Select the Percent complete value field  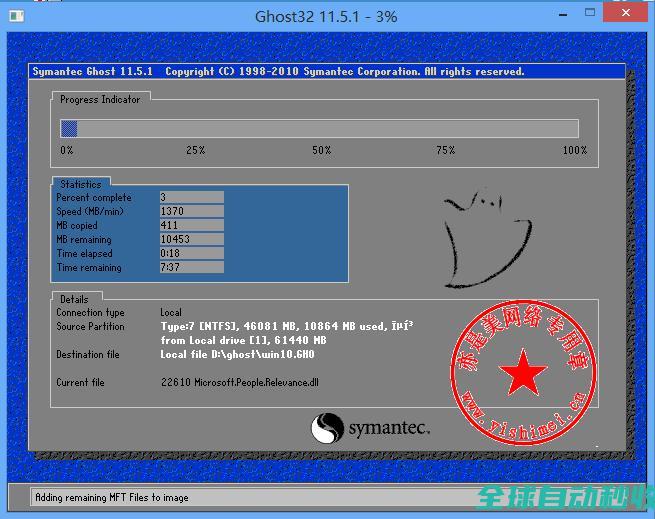(x=191, y=198)
